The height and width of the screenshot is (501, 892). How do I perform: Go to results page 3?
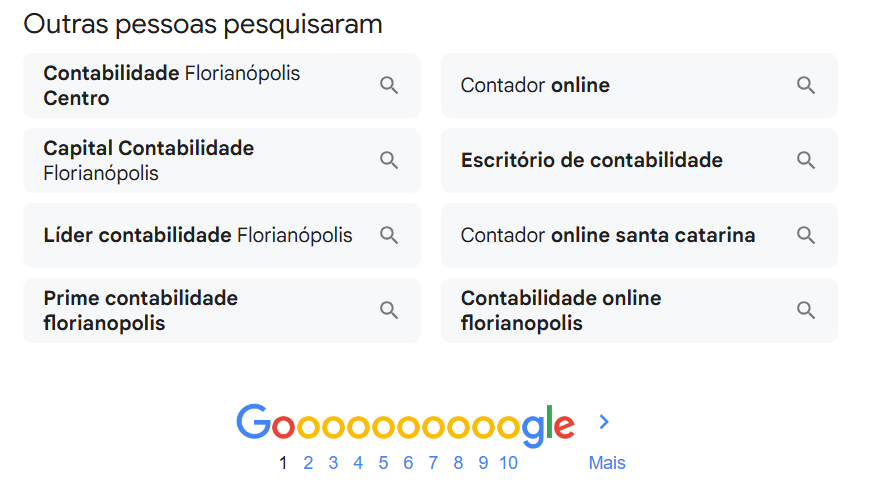pyautogui.click(x=333, y=463)
